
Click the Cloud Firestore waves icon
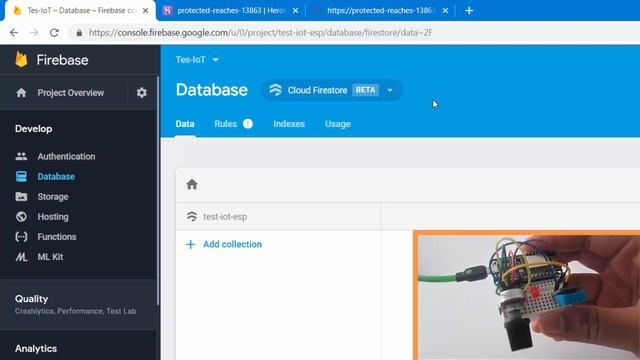[x=276, y=90]
